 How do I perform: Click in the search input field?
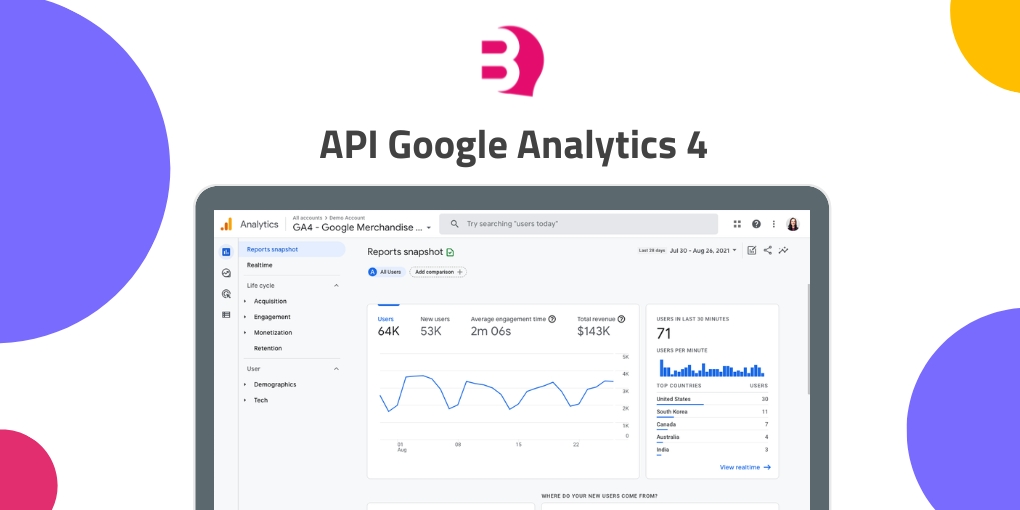coord(578,224)
